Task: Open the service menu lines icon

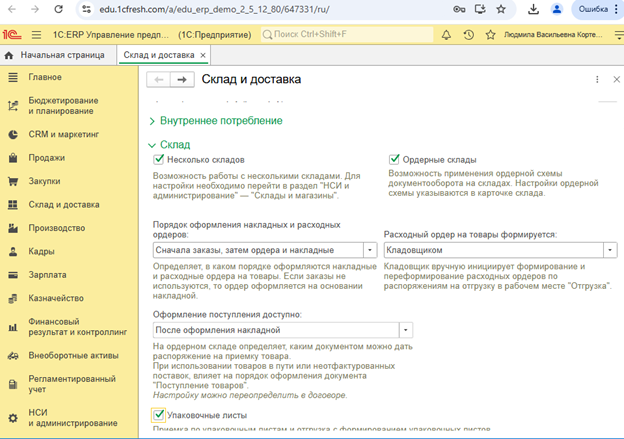Action: click(x=619, y=35)
